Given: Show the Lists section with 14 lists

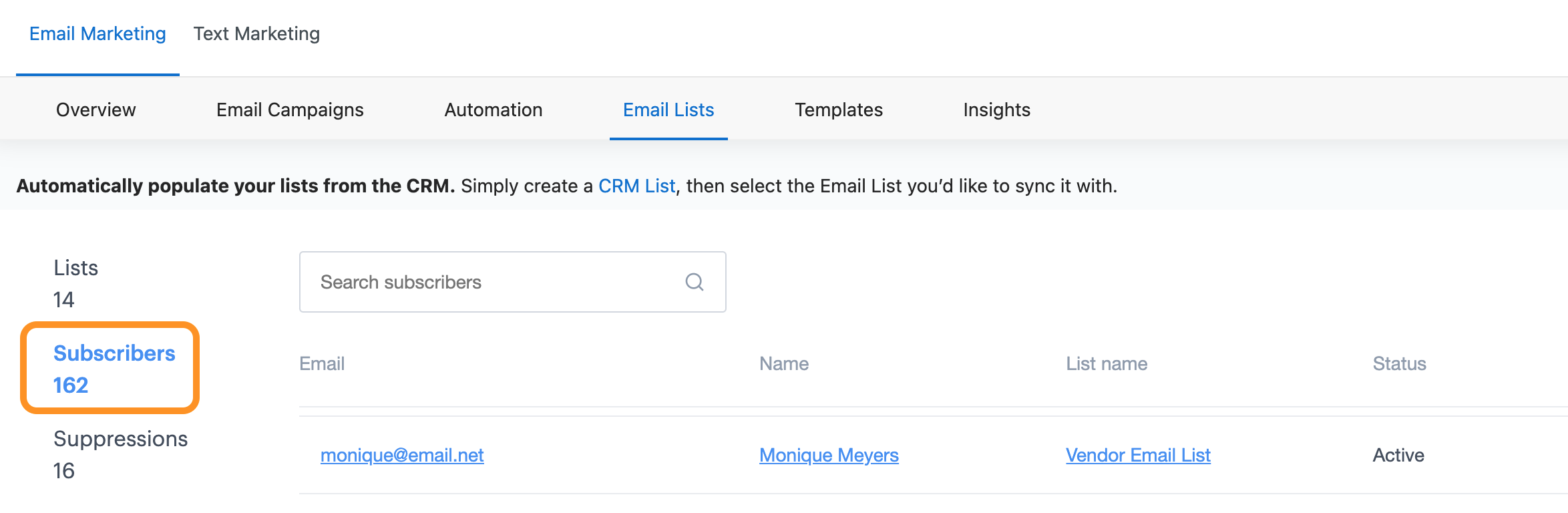Looking at the screenshot, I should [x=75, y=283].
